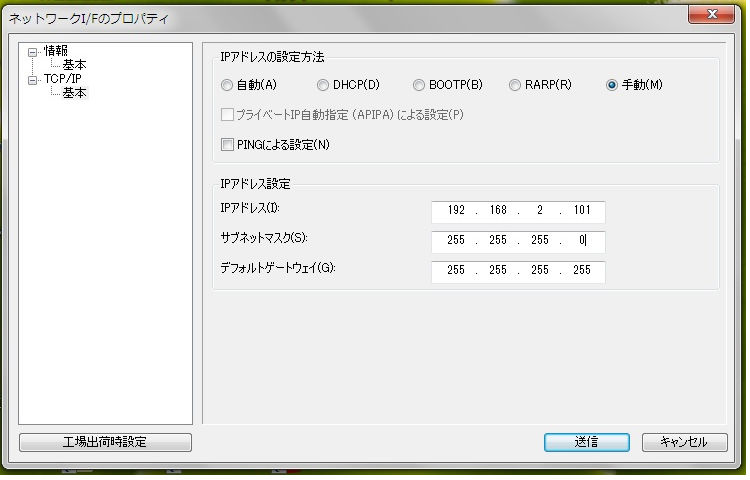Click default gateway first octet field
This screenshot has width=750, height=480.
[x=456, y=270]
